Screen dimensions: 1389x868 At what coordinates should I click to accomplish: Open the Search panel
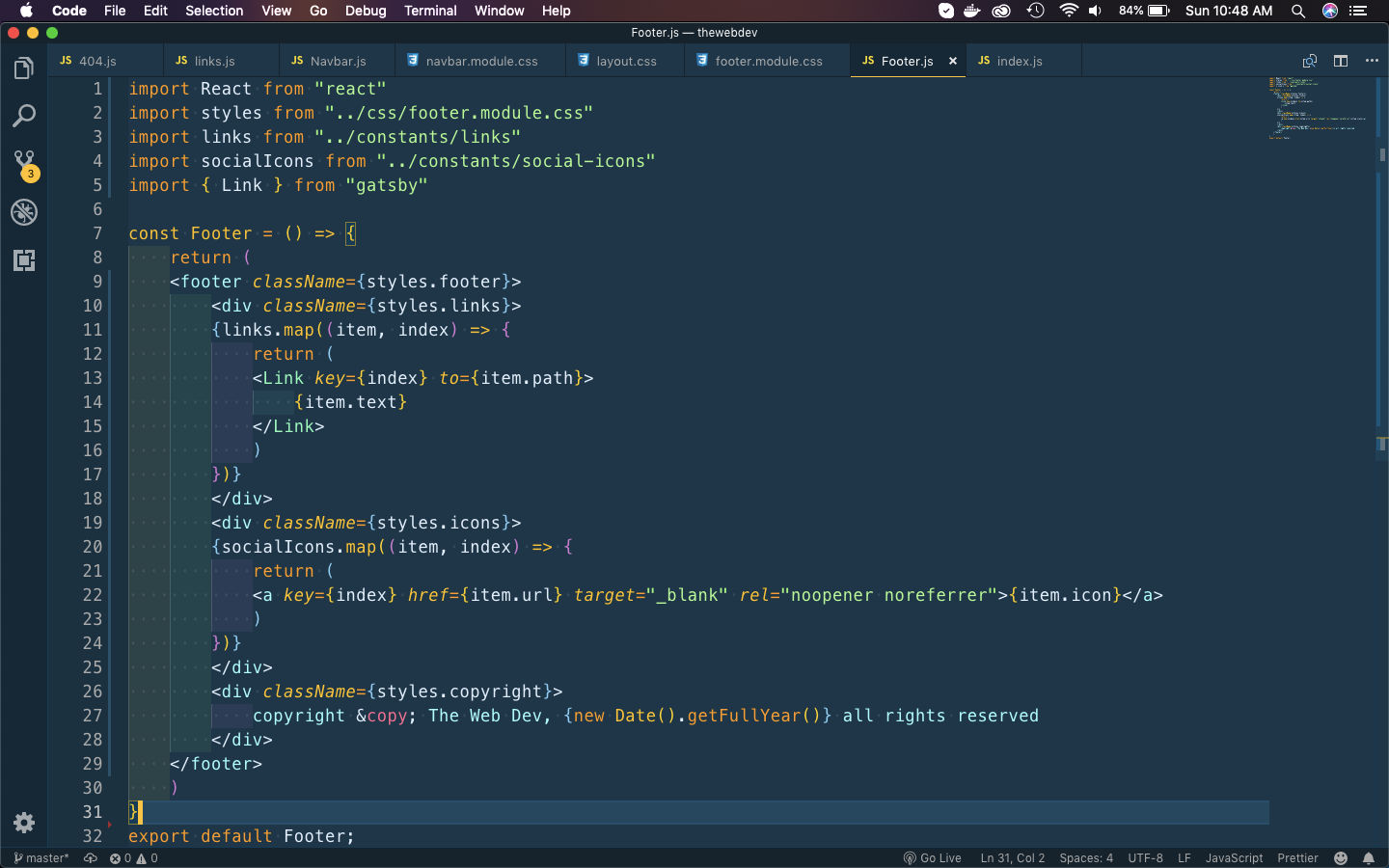click(x=24, y=117)
